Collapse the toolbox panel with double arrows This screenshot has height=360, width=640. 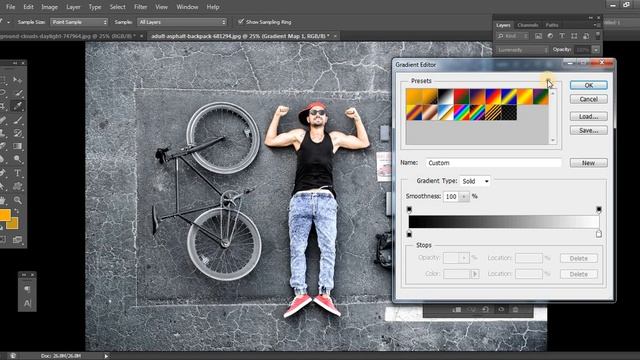coord(15,63)
